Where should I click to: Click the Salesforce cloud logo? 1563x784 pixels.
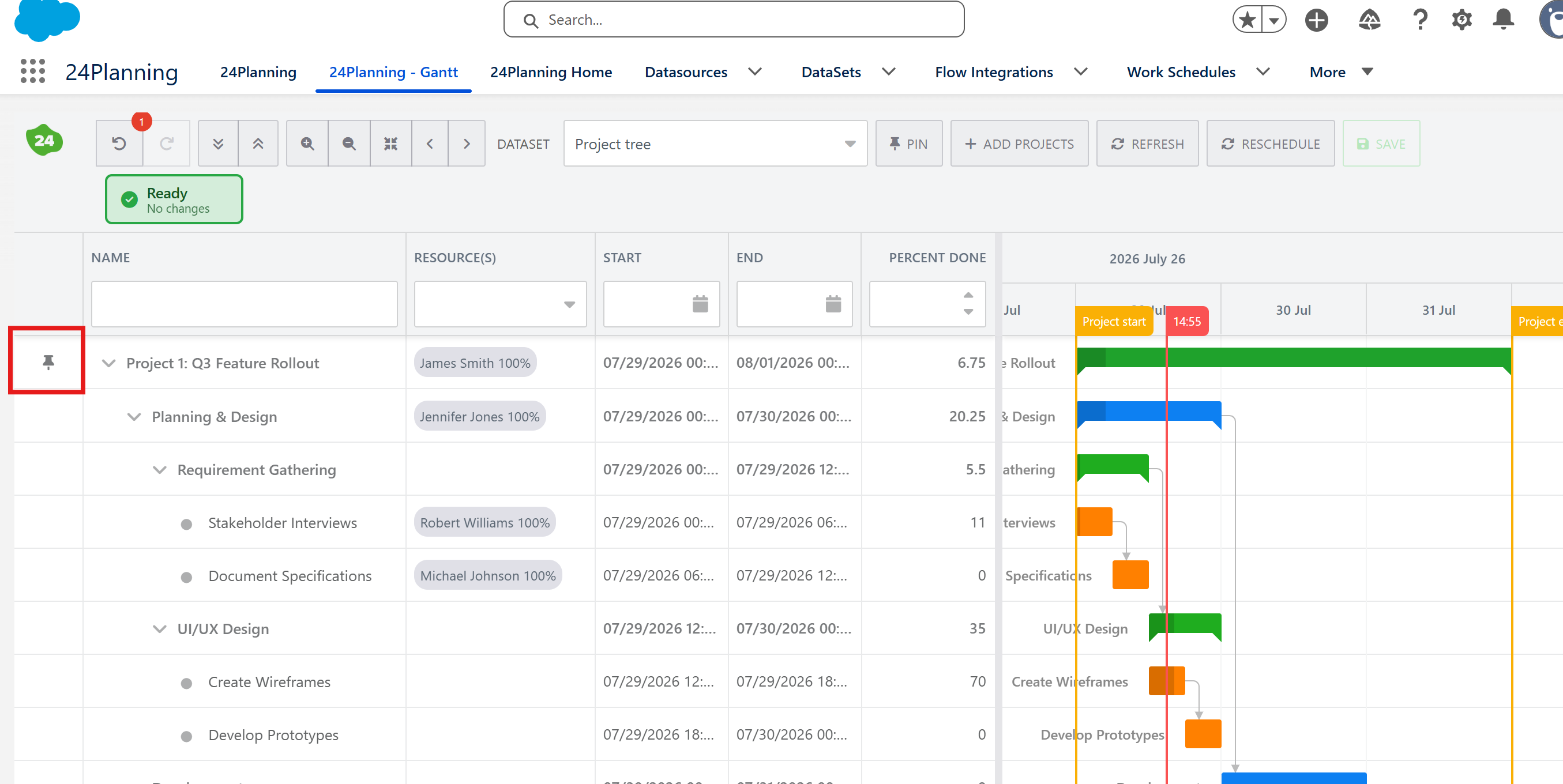coord(47,20)
